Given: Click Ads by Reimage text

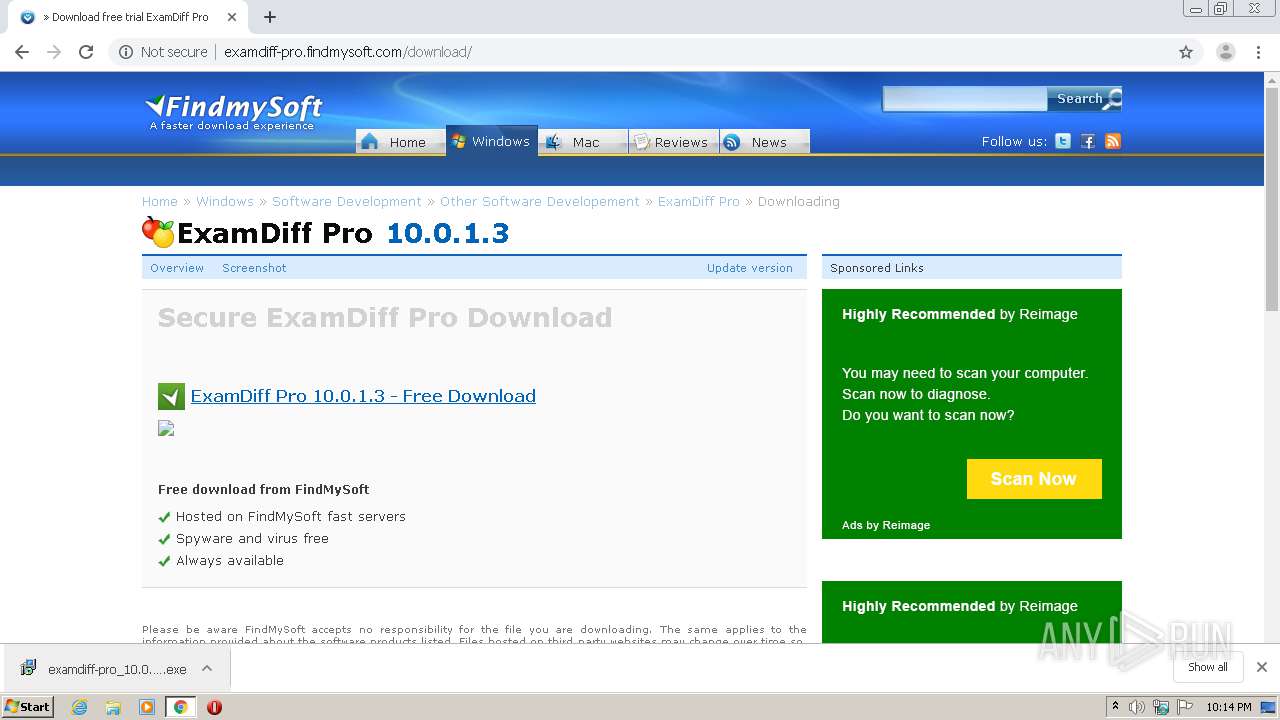Looking at the screenshot, I should pyautogui.click(x=886, y=525).
